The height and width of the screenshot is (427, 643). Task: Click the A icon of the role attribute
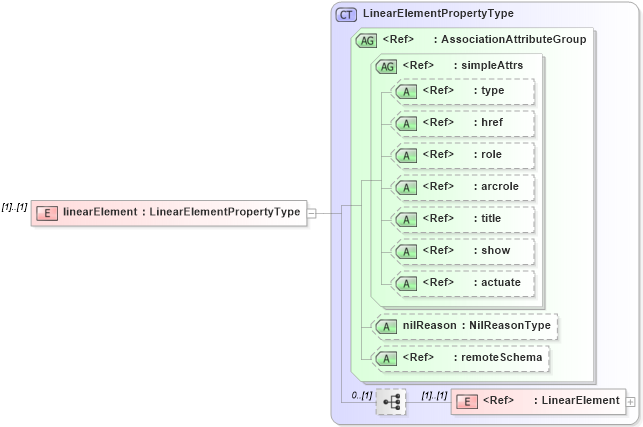[406, 155]
